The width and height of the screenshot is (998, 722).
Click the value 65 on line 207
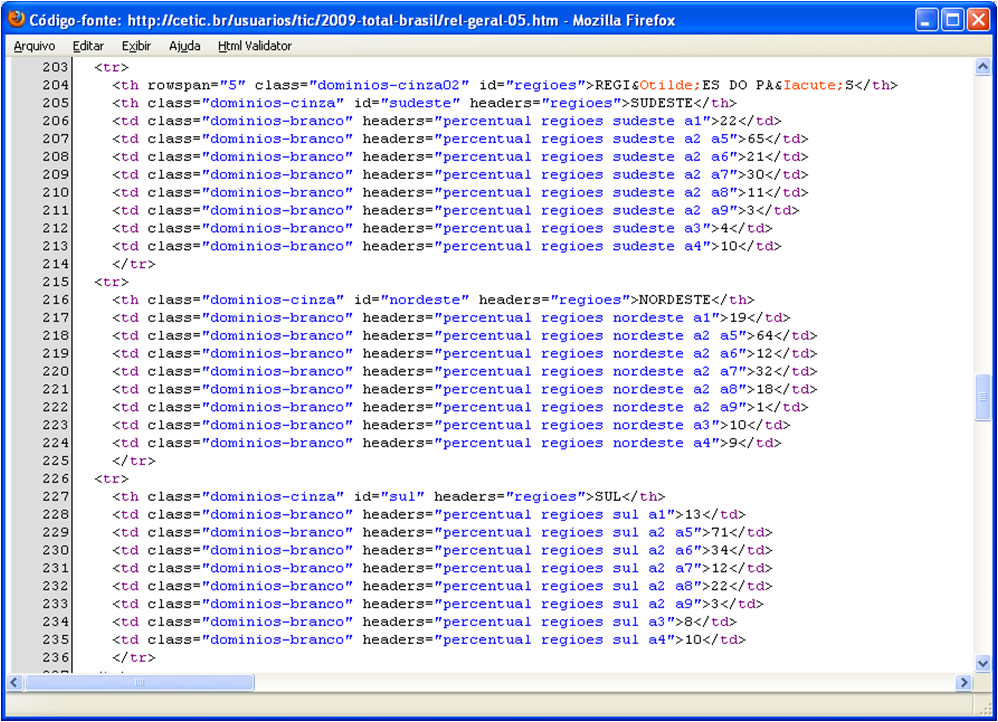(x=755, y=138)
